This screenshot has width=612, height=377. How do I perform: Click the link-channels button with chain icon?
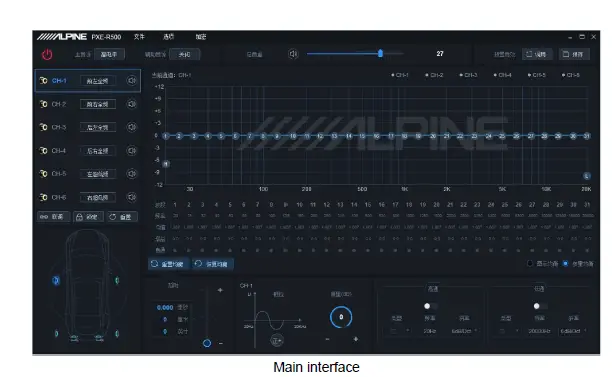coord(53,217)
